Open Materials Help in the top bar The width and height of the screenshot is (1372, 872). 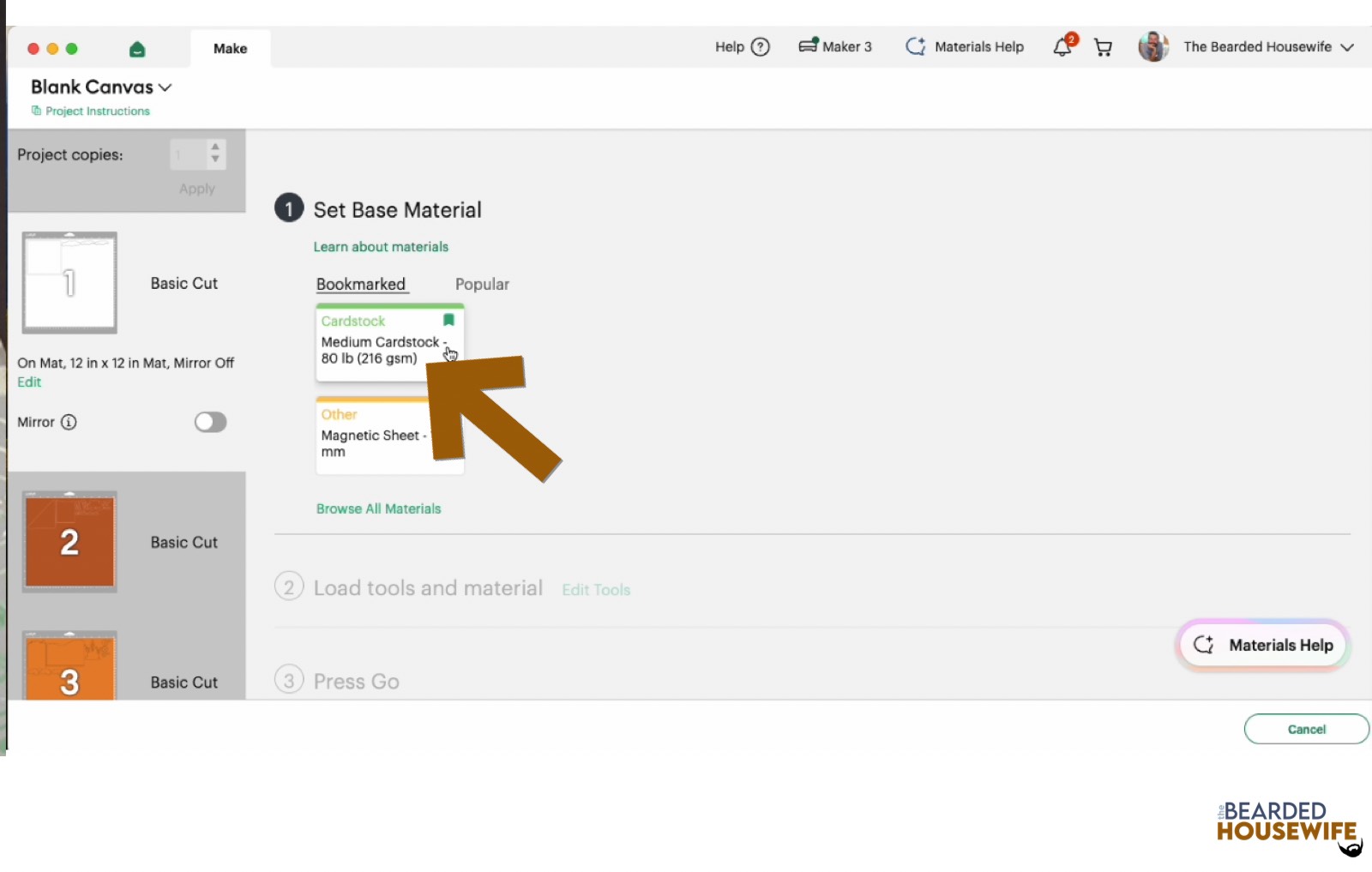965,46
